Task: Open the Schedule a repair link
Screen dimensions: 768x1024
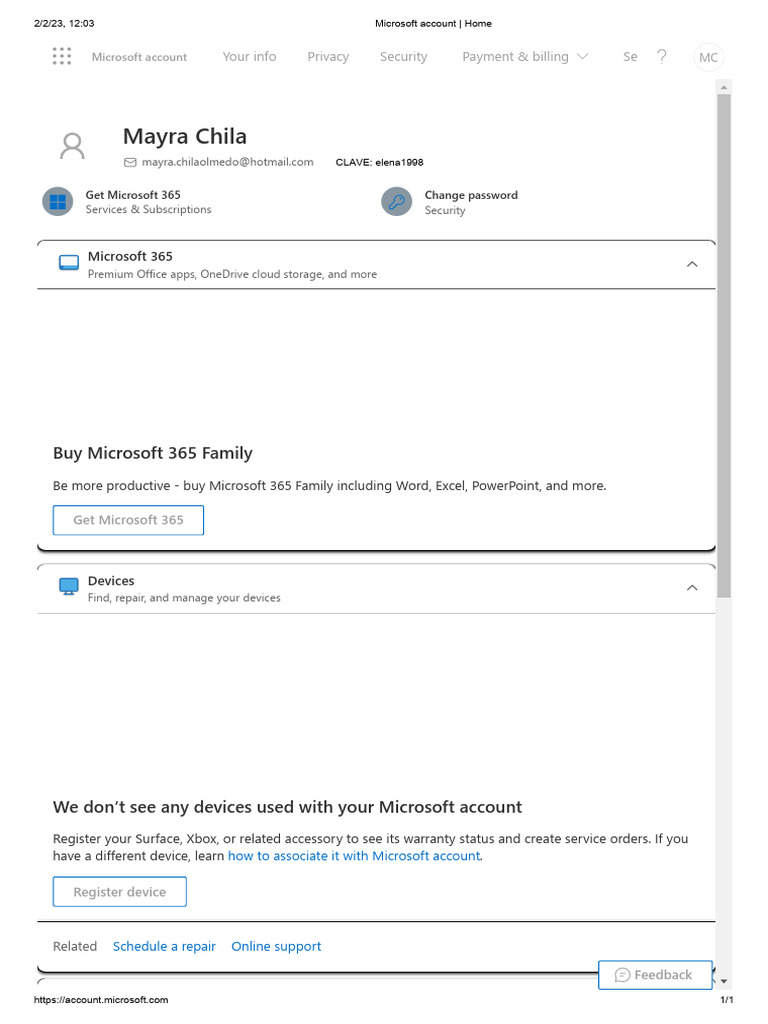Action: point(164,947)
